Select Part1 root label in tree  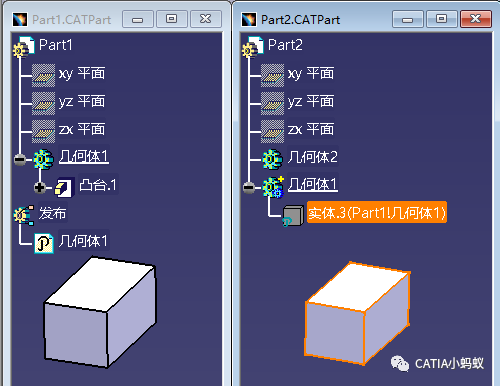[55, 45]
